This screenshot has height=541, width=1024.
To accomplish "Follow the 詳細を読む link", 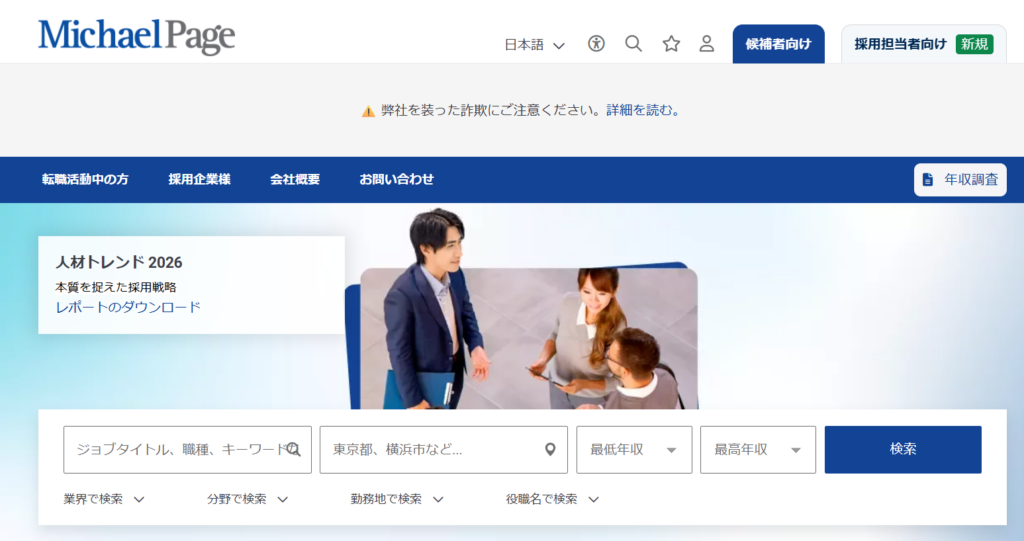I will 641,110.
